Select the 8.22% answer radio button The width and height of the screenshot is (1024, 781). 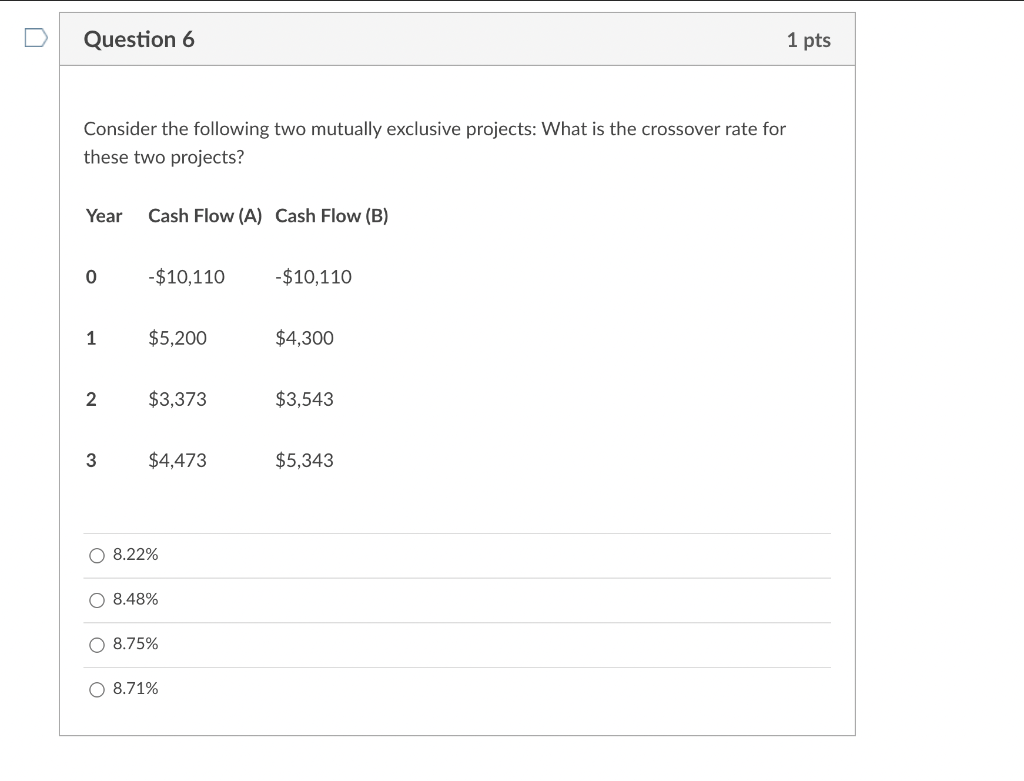coord(97,555)
